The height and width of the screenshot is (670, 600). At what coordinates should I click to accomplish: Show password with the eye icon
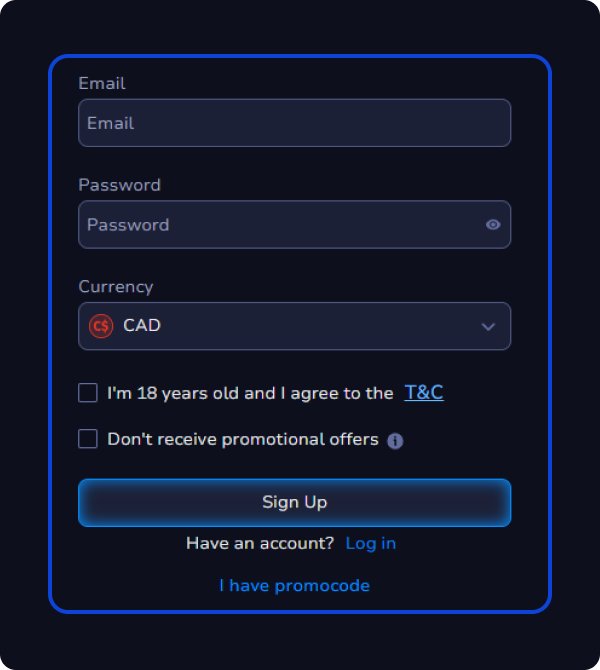click(x=493, y=225)
